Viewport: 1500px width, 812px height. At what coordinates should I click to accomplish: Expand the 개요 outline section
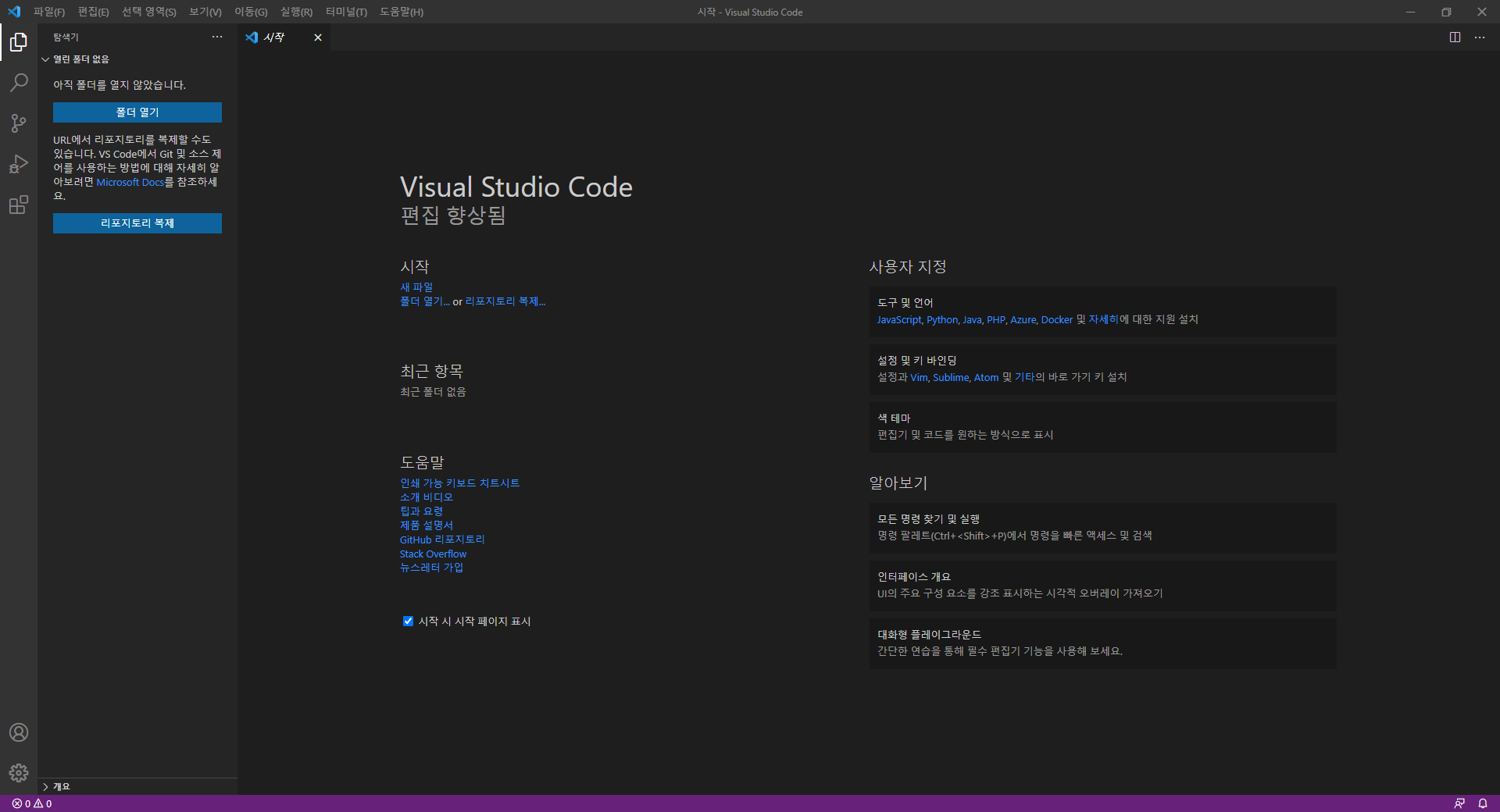pos(137,786)
